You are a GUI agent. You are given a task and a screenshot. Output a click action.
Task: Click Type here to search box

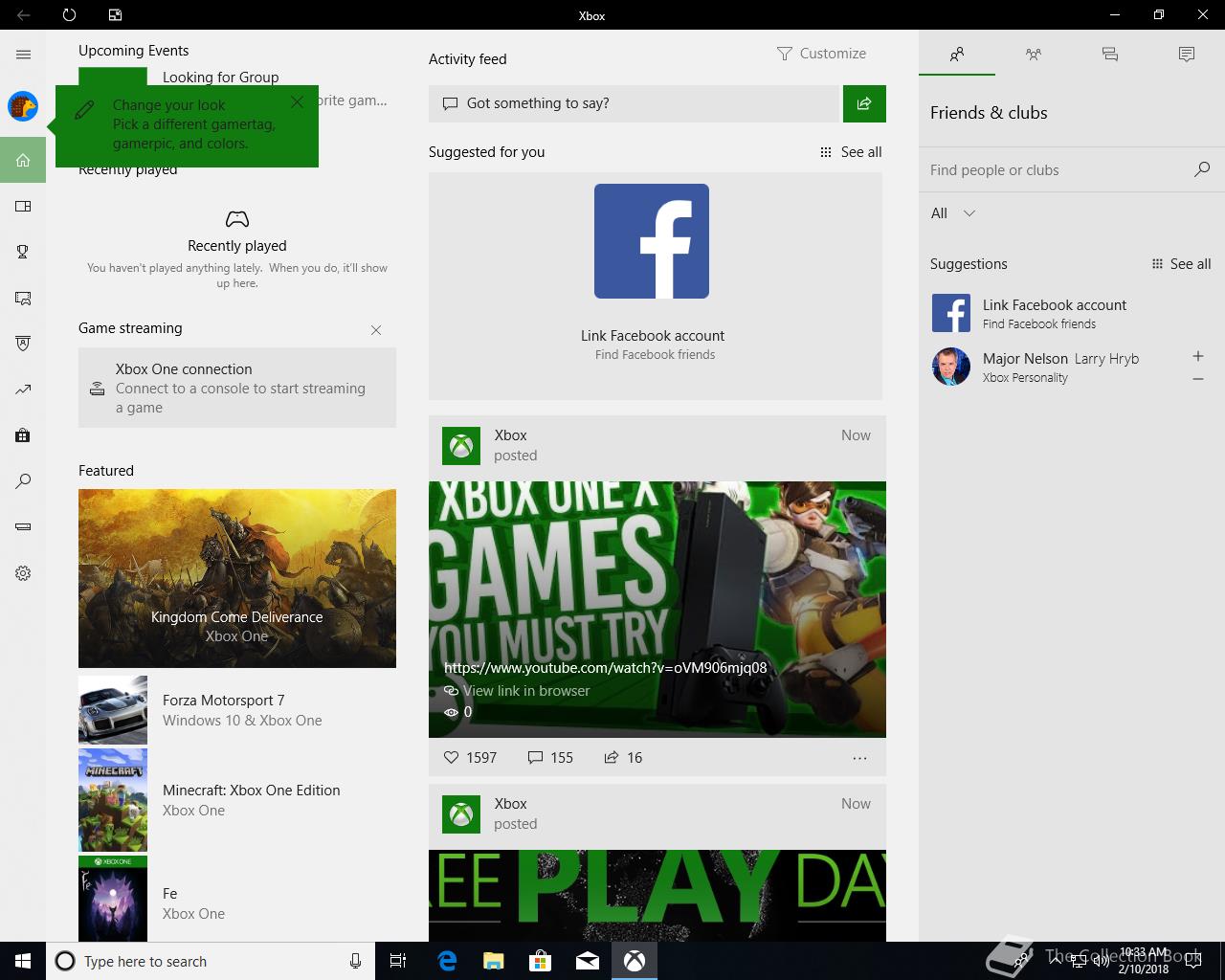(211, 961)
